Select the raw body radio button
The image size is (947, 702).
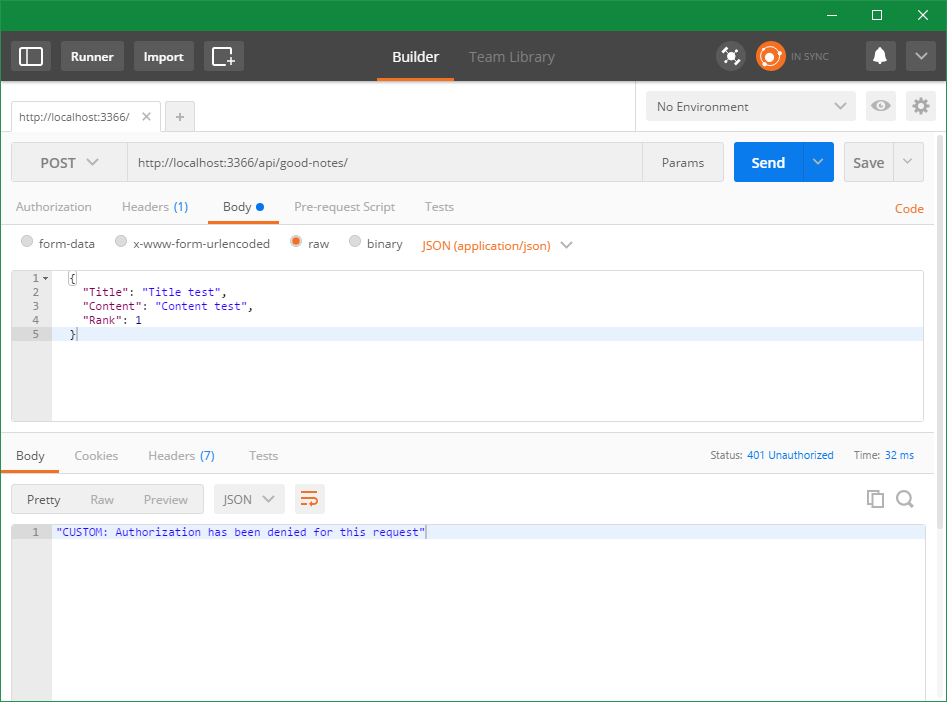point(296,241)
